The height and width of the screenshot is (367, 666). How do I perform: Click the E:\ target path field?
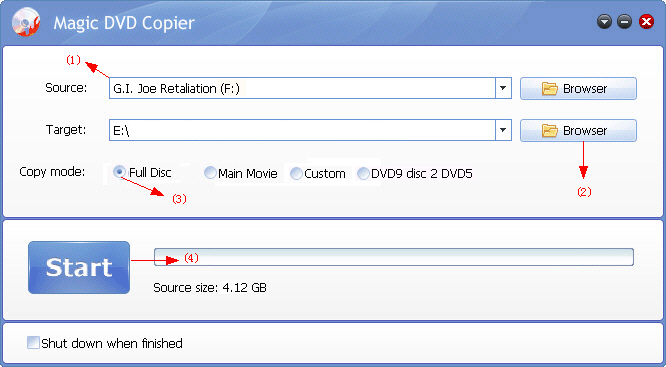(302, 130)
